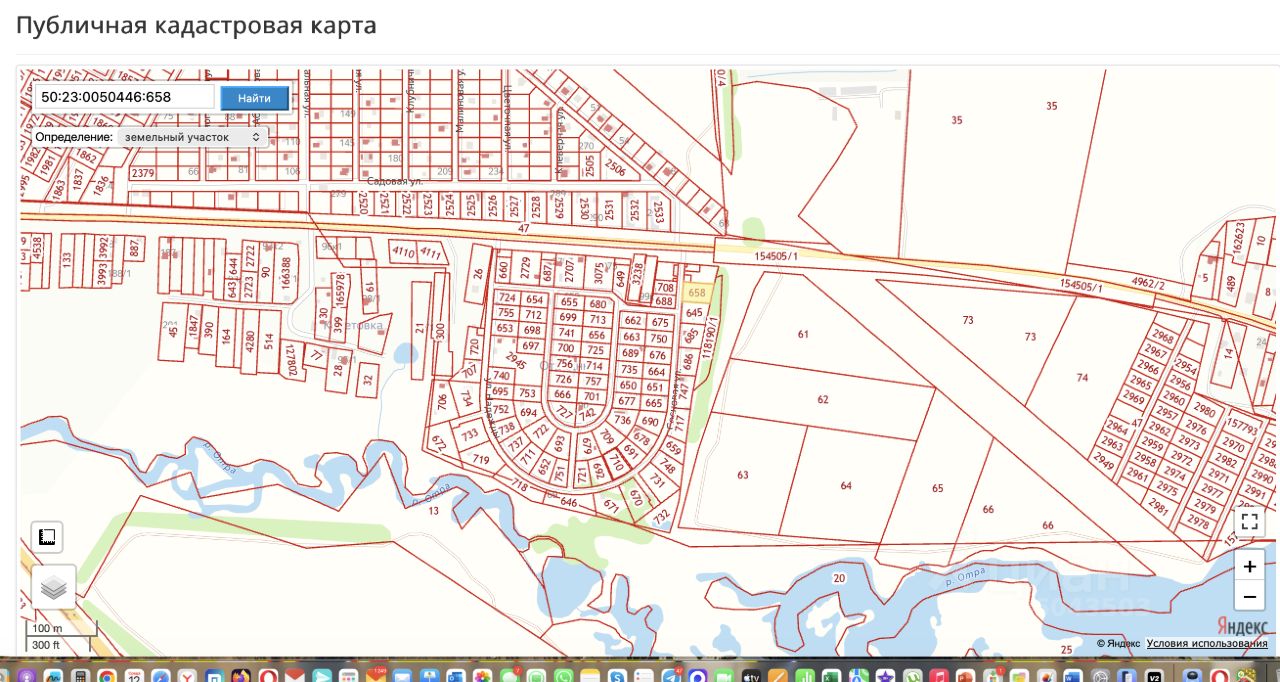Open Excel from the dock
The image size is (1280, 682).
(832, 675)
